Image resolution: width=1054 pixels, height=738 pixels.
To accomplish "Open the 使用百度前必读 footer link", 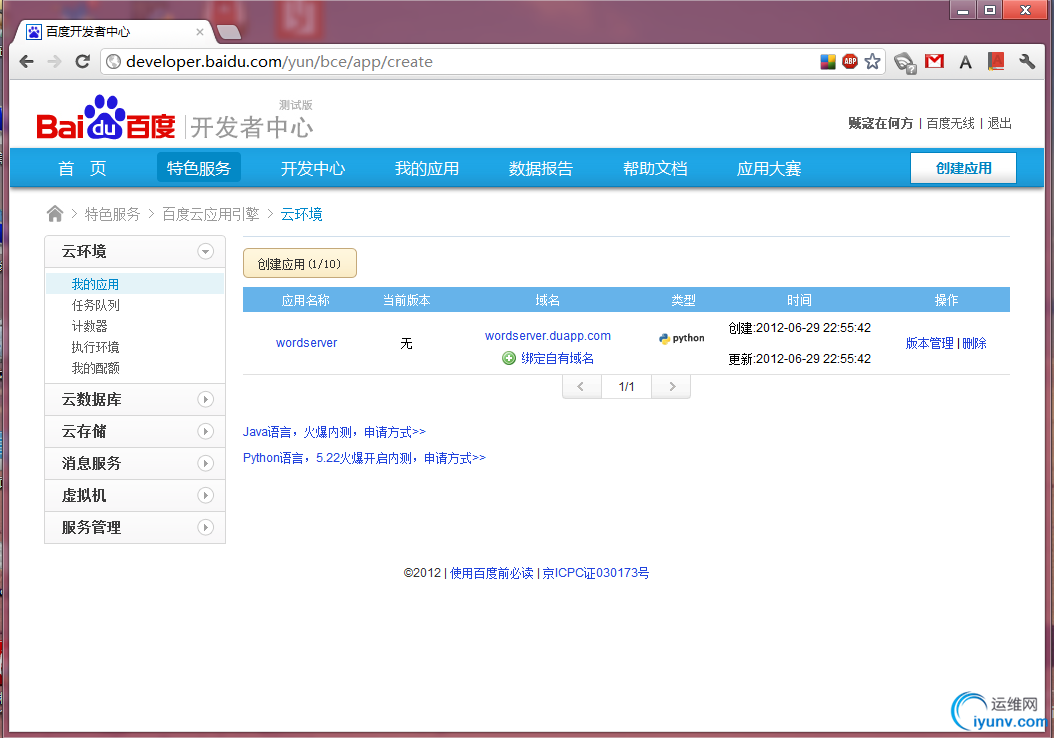I will coord(491,573).
